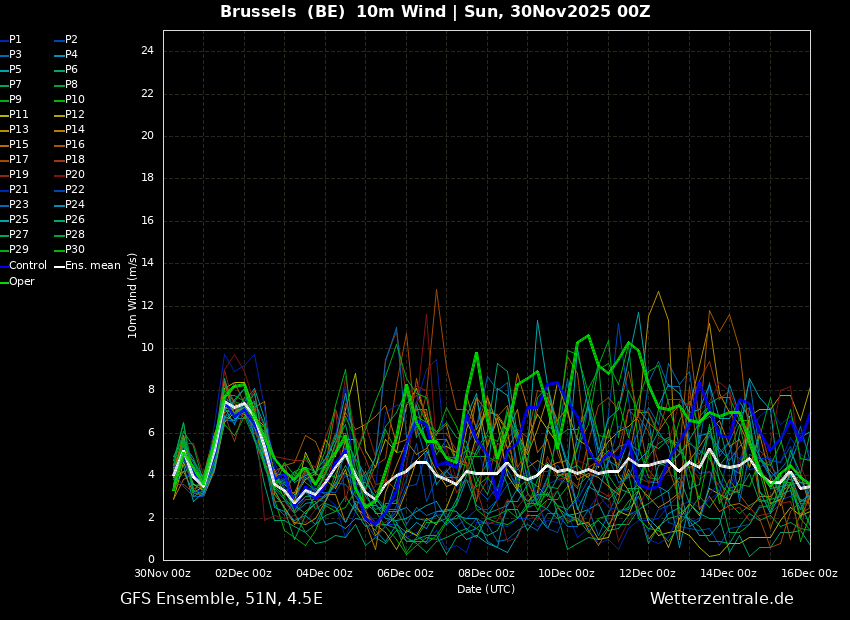Click the Date (UTC) axis title

click(486, 590)
